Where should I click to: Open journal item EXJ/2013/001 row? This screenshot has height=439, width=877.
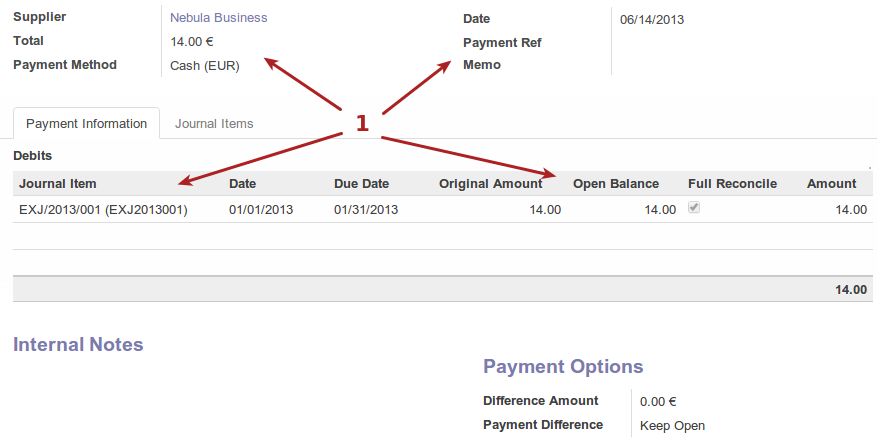click(103, 210)
